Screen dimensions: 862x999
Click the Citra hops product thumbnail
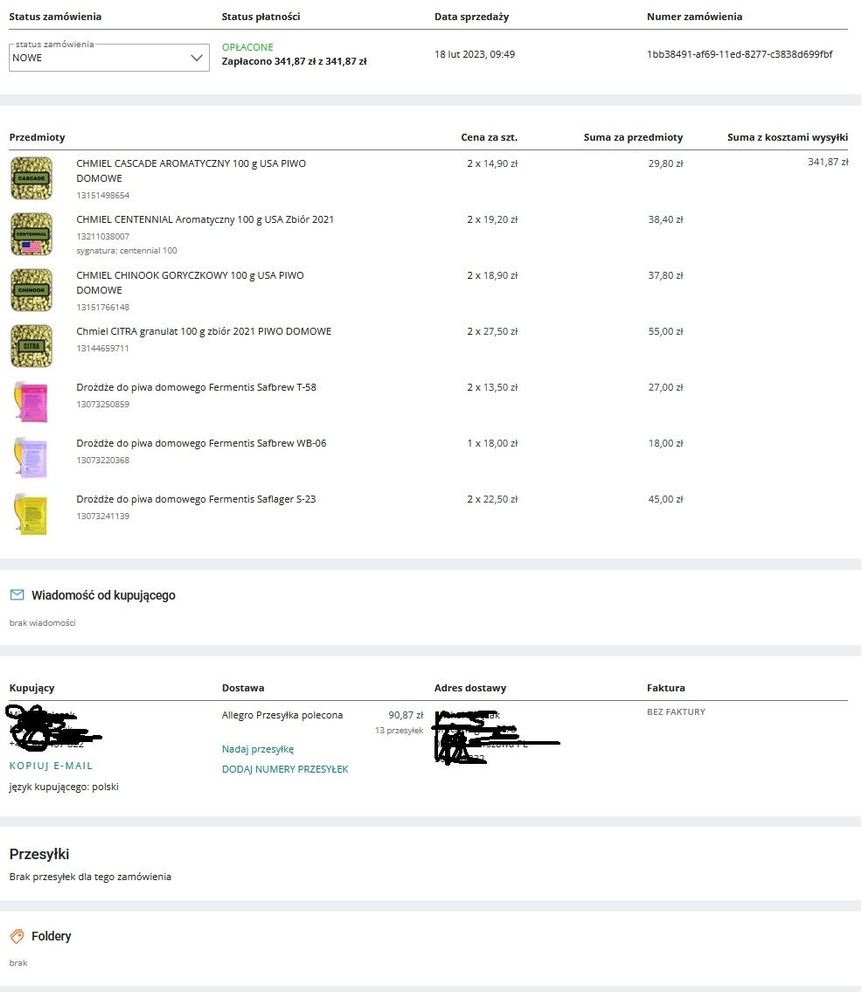[x=31, y=346]
